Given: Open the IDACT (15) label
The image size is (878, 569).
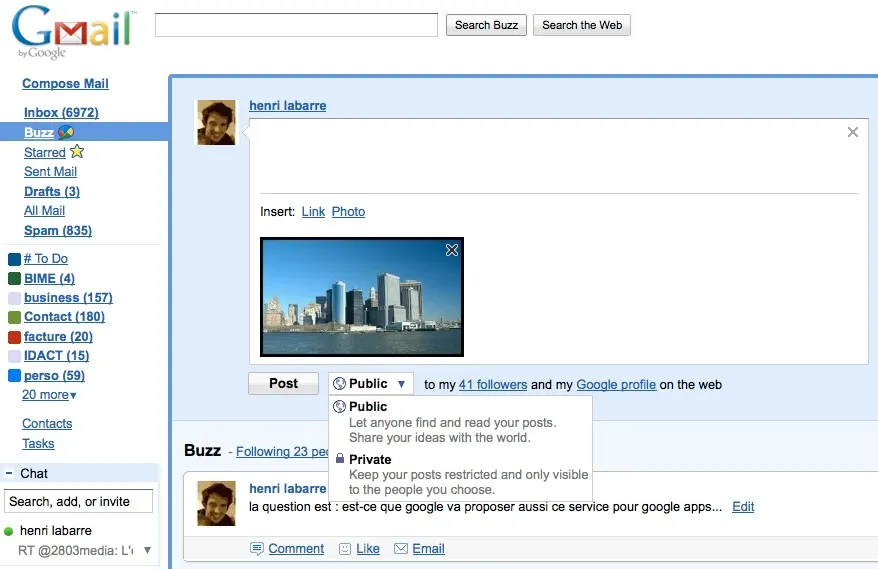Looking at the screenshot, I should pos(57,356).
